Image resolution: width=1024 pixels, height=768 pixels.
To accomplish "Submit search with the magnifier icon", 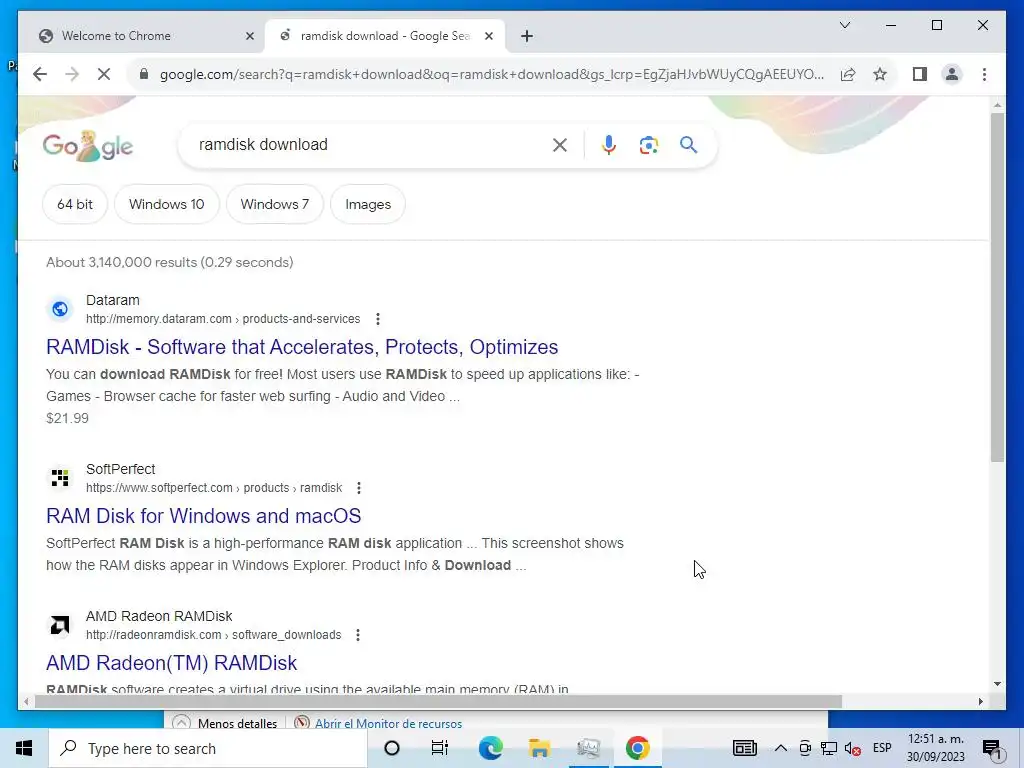I will (x=688, y=145).
